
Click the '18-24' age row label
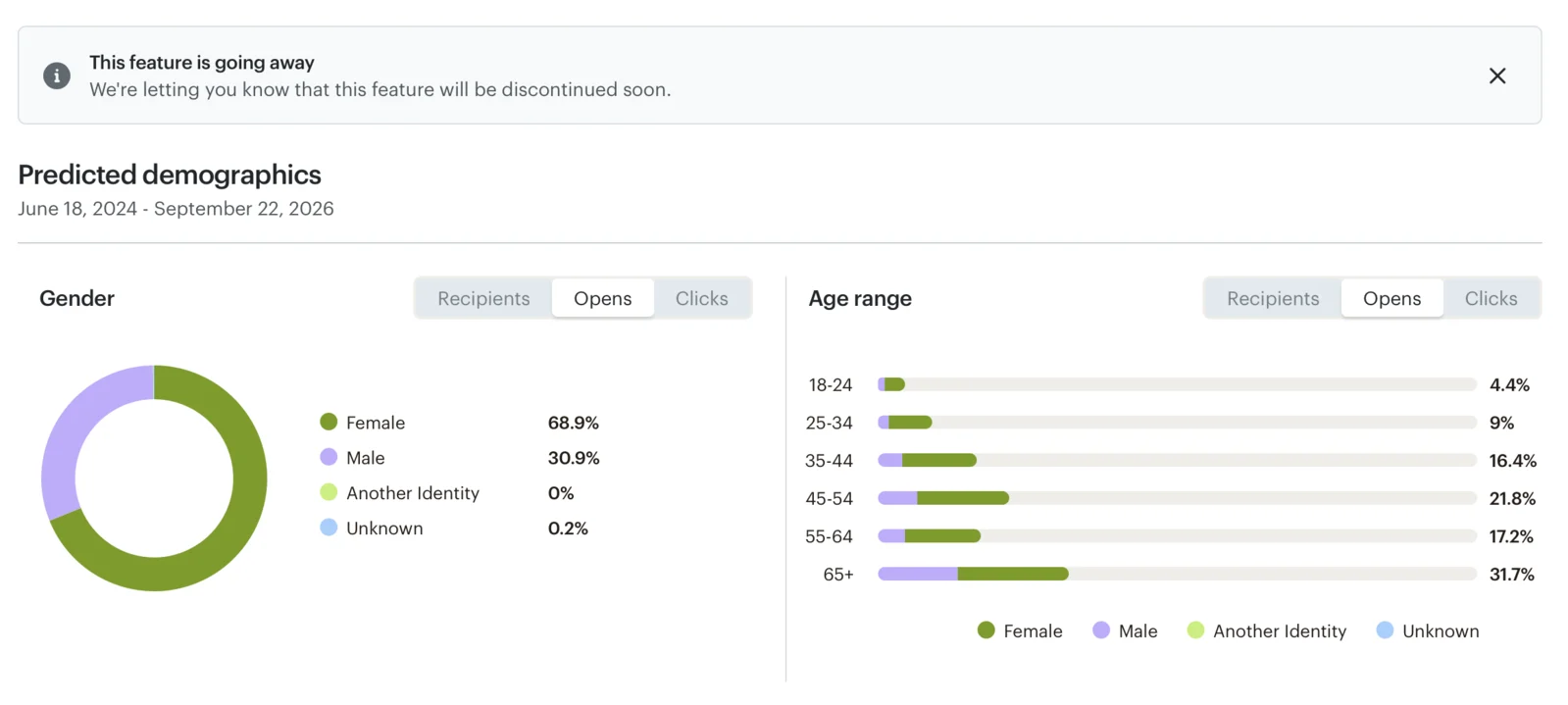830,385
